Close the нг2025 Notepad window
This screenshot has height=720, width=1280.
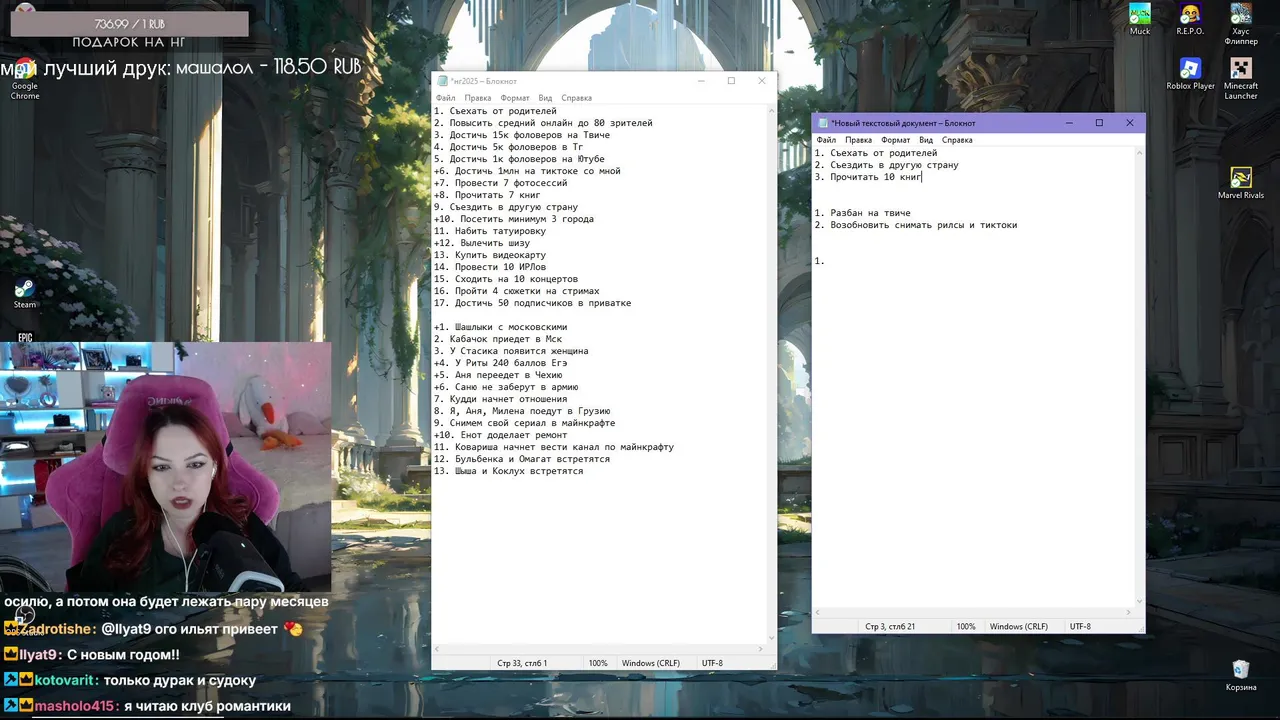click(x=762, y=81)
